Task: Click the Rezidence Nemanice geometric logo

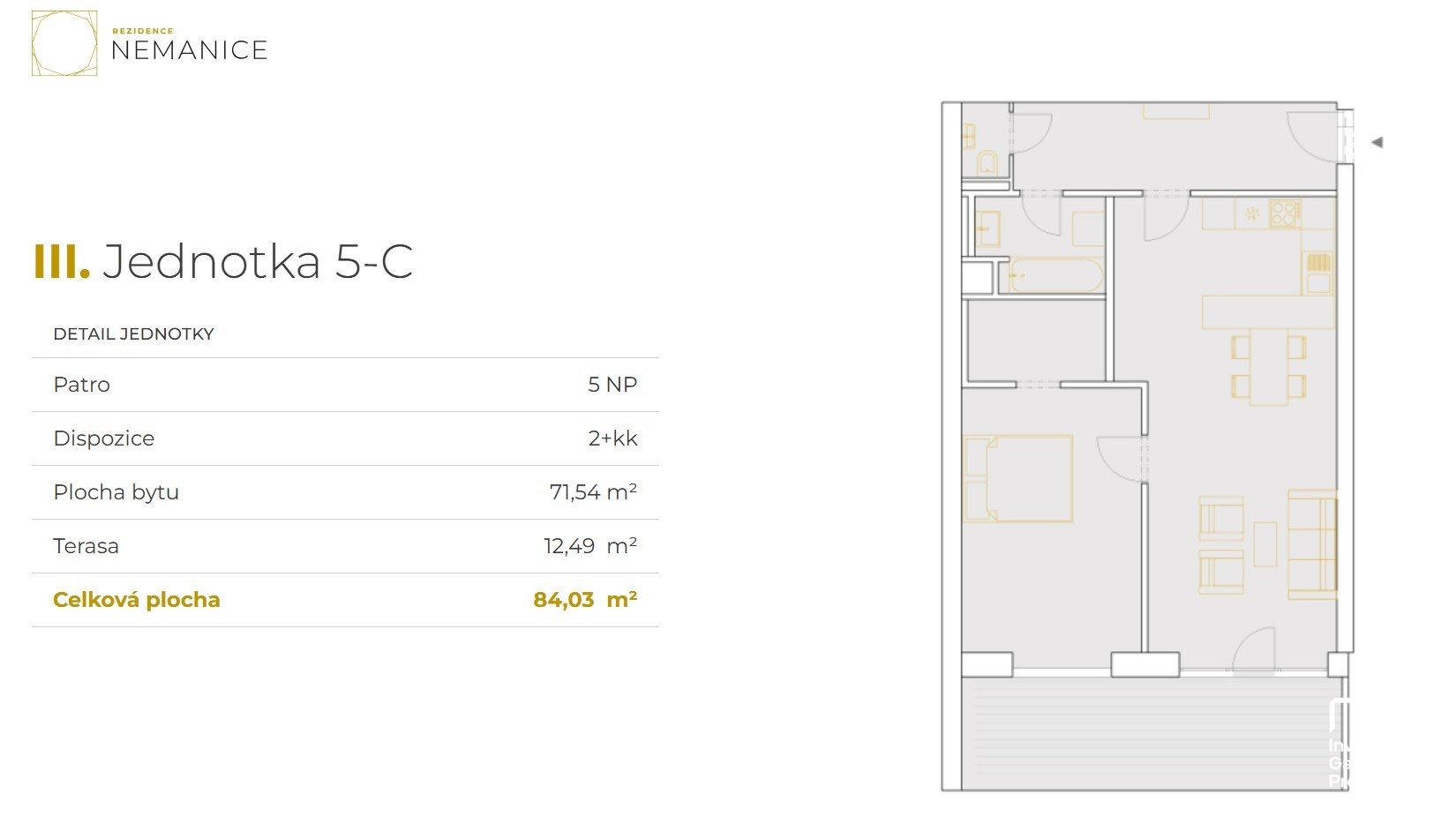Action: pos(64,43)
